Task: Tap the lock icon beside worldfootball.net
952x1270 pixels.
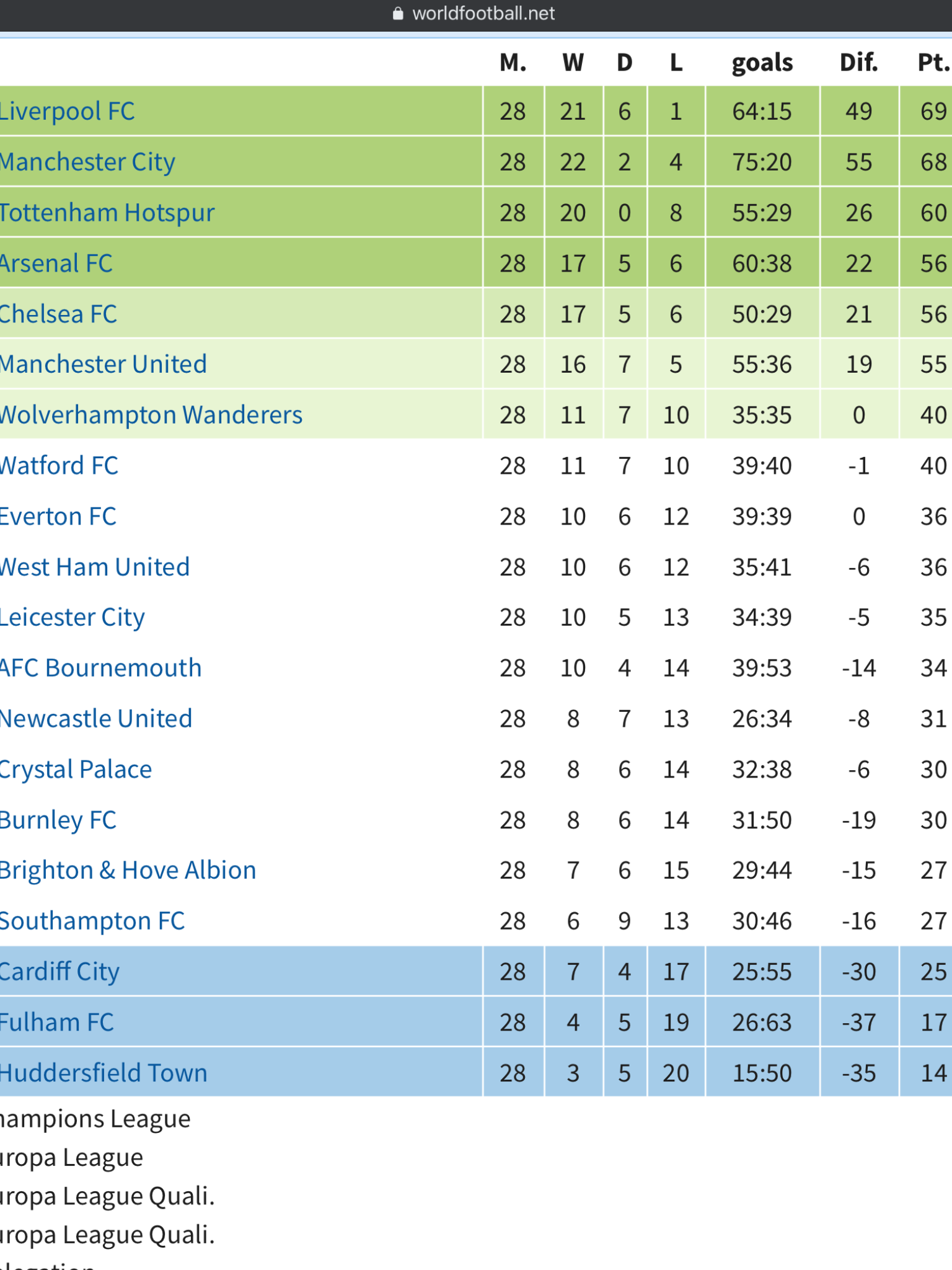Action: pos(398,13)
